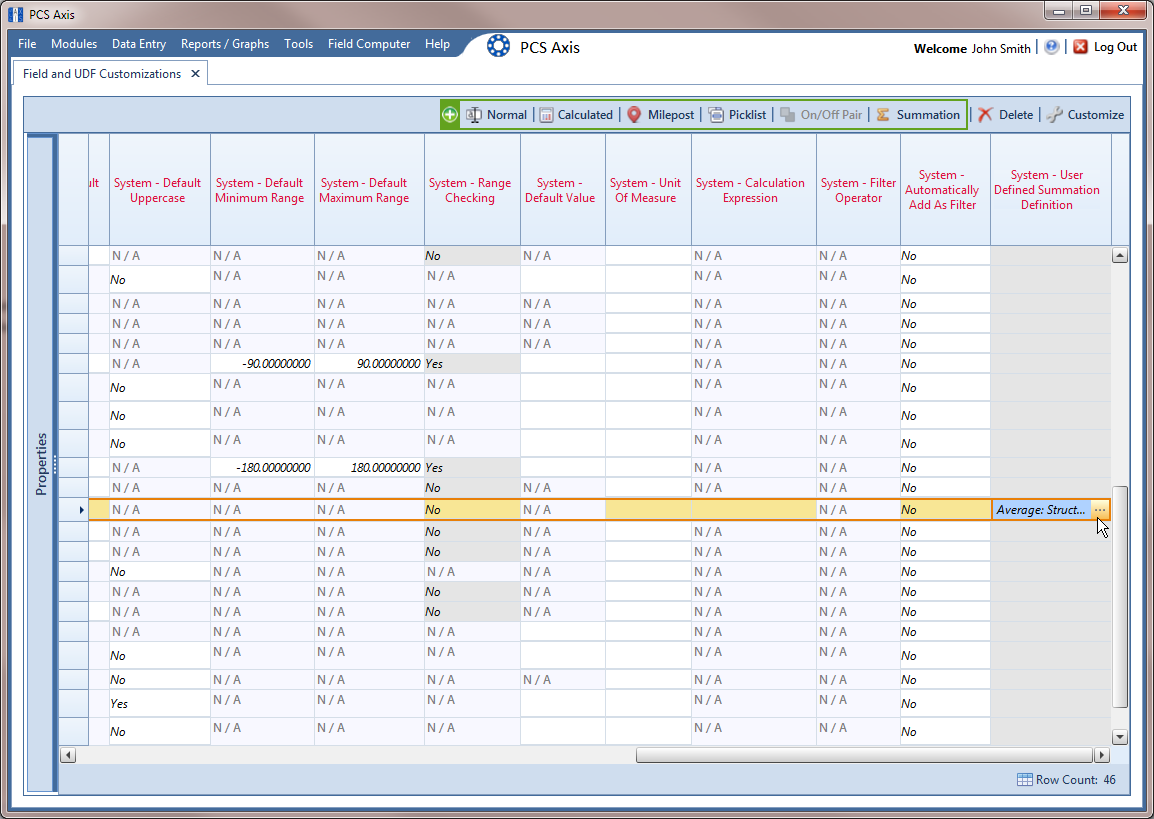
Task: Open the summation definition ellipsis button
Action: tap(1100, 510)
